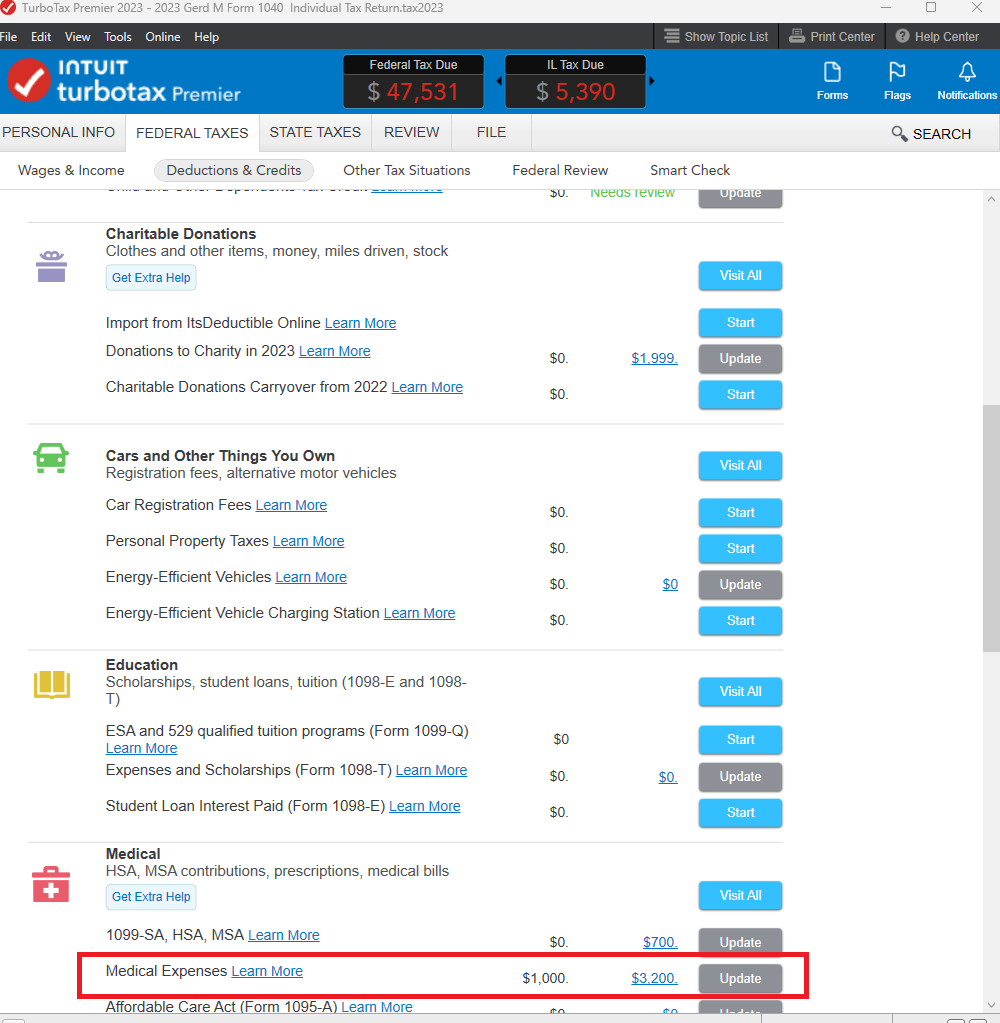Update Expenses and Scholarships 1098-T

(x=740, y=776)
